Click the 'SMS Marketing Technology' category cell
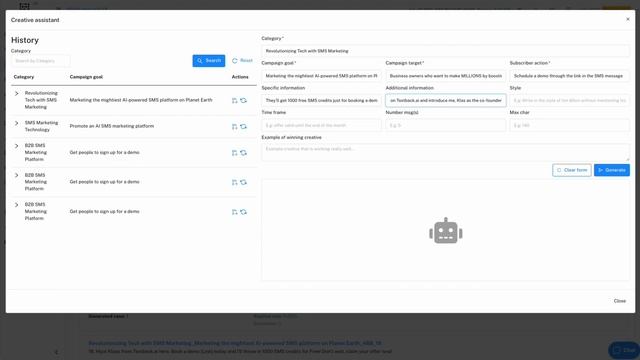Viewport: 640px width, 360px height. pos(41,126)
